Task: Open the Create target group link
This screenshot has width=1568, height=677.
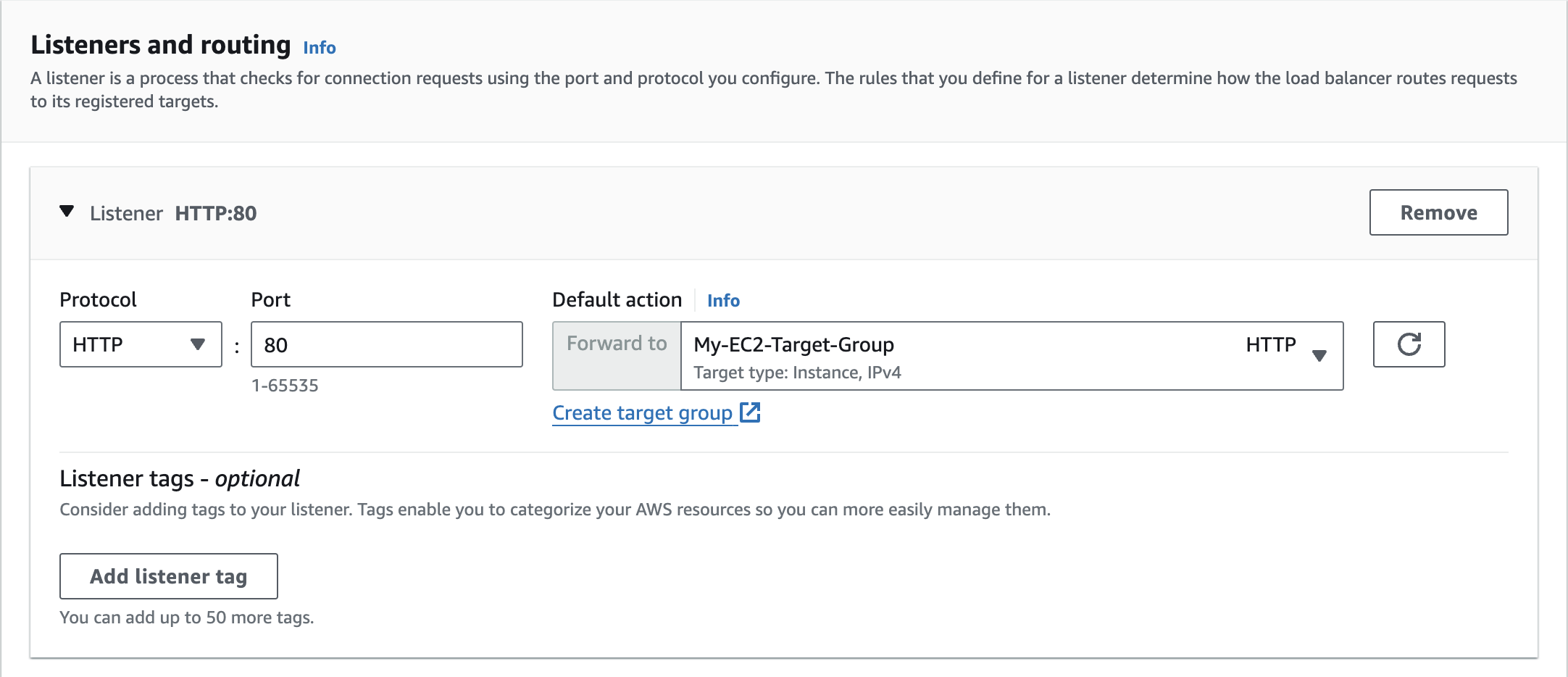Action: tap(642, 413)
